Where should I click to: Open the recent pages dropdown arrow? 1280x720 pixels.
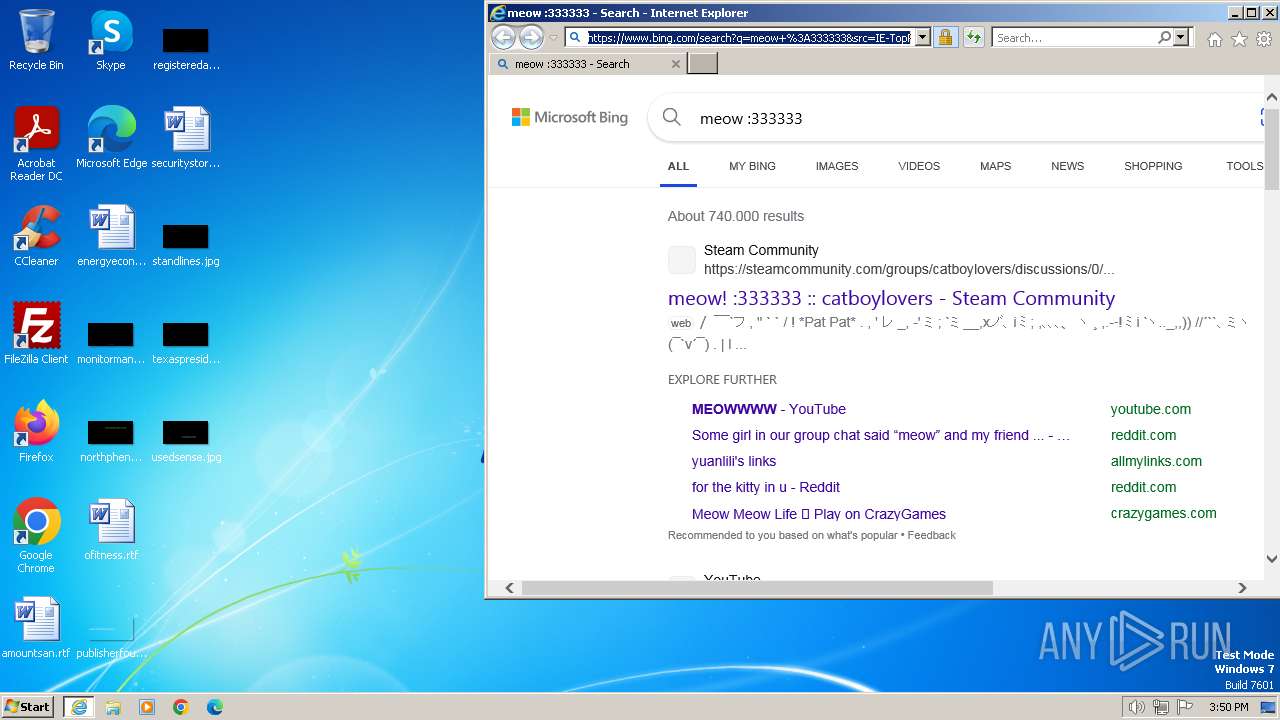[553, 38]
